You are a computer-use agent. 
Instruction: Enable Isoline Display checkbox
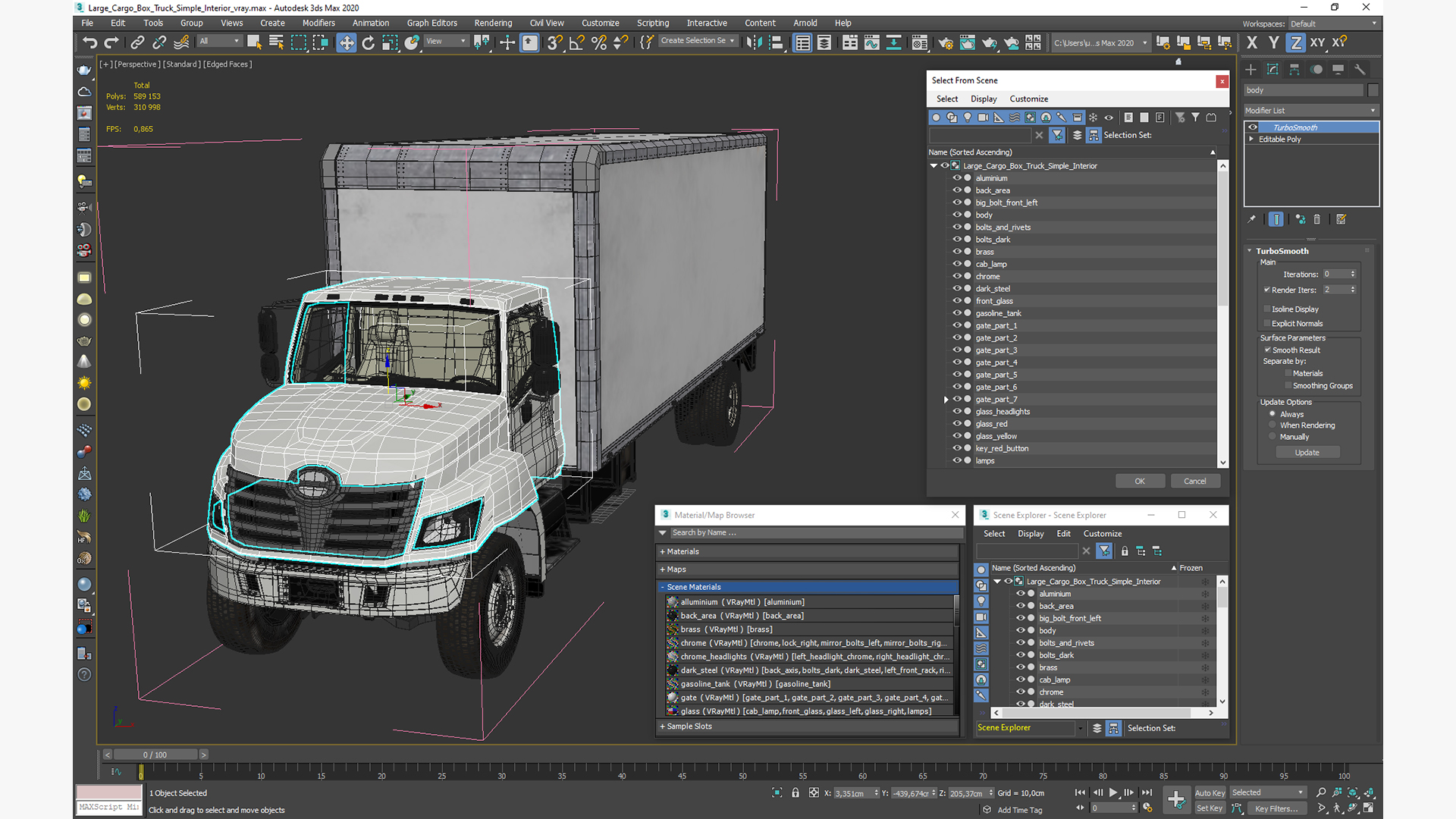point(1267,309)
